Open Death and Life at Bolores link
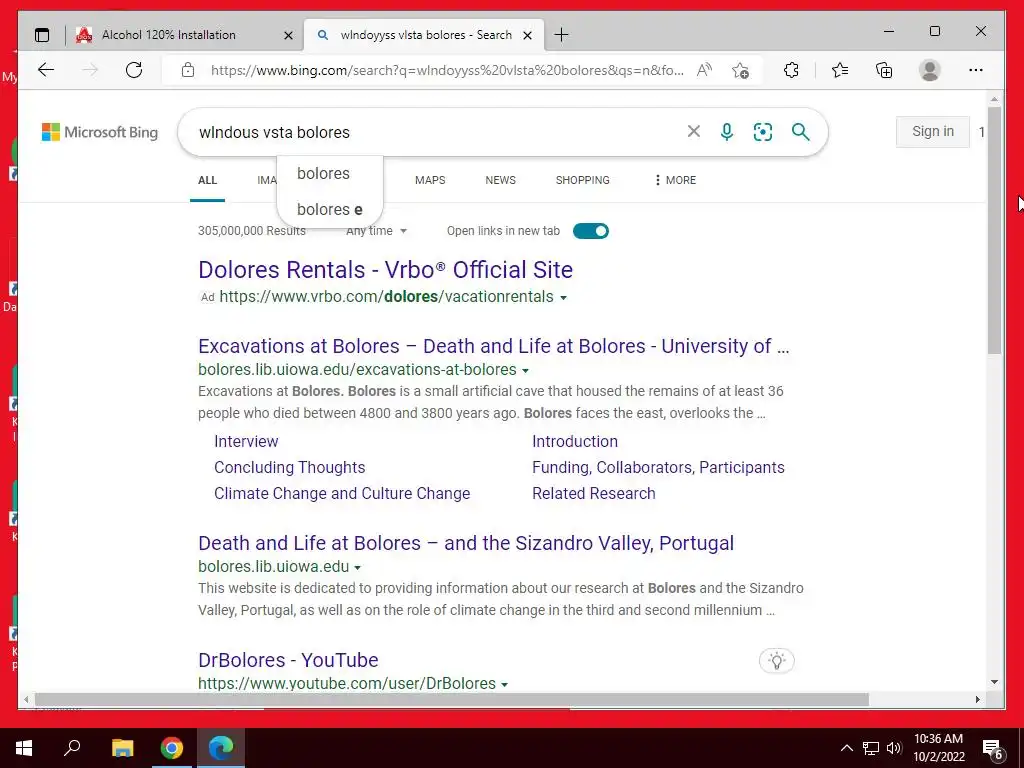This screenshot has height=768, width=1024. pos(466,543)
